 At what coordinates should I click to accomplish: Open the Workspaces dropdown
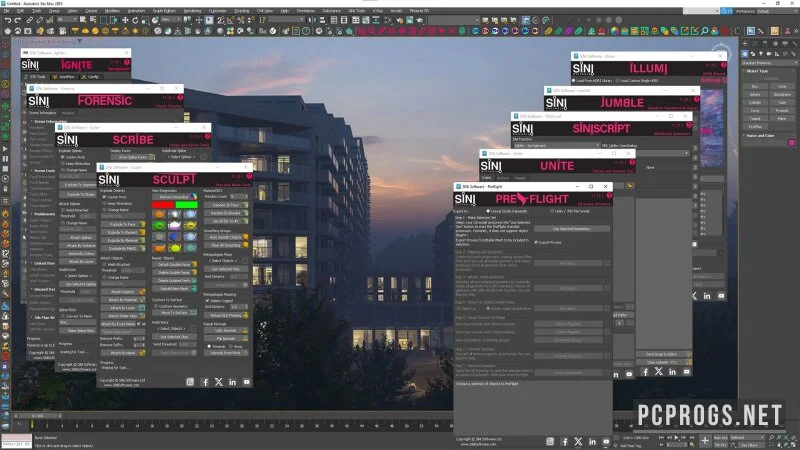tap(777, 11)
